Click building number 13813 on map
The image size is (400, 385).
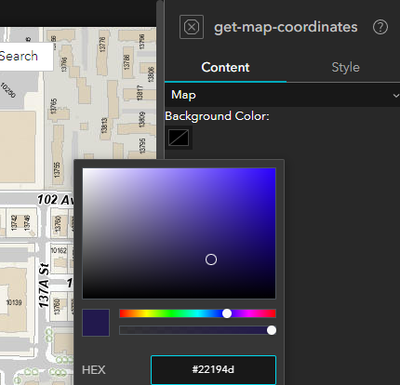pyautogui.click(x=104, y=125)
